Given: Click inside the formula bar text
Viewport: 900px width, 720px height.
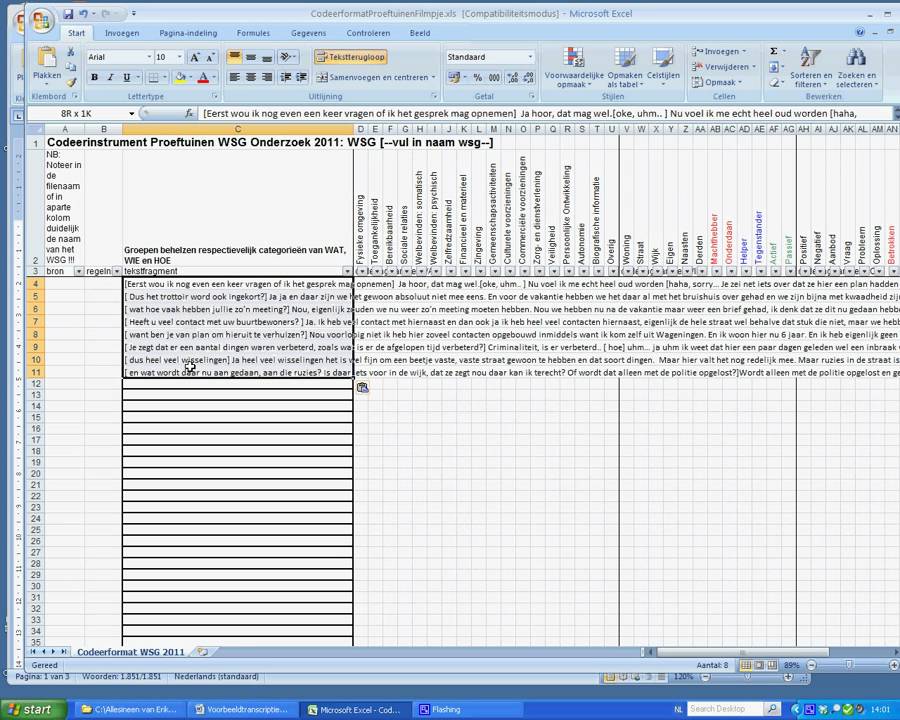Looking at the screenshot, I should [x=545, y=114].
